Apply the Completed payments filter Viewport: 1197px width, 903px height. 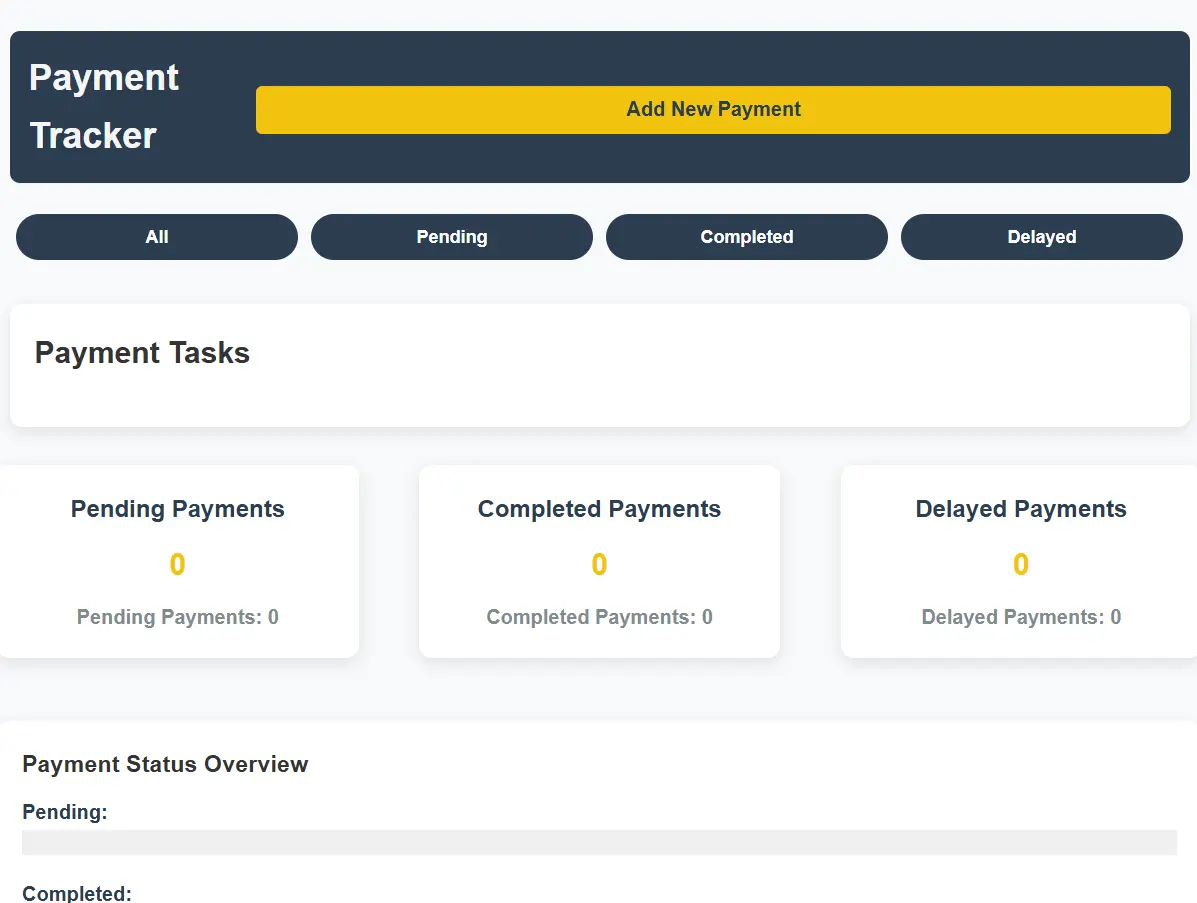point(746,237)
